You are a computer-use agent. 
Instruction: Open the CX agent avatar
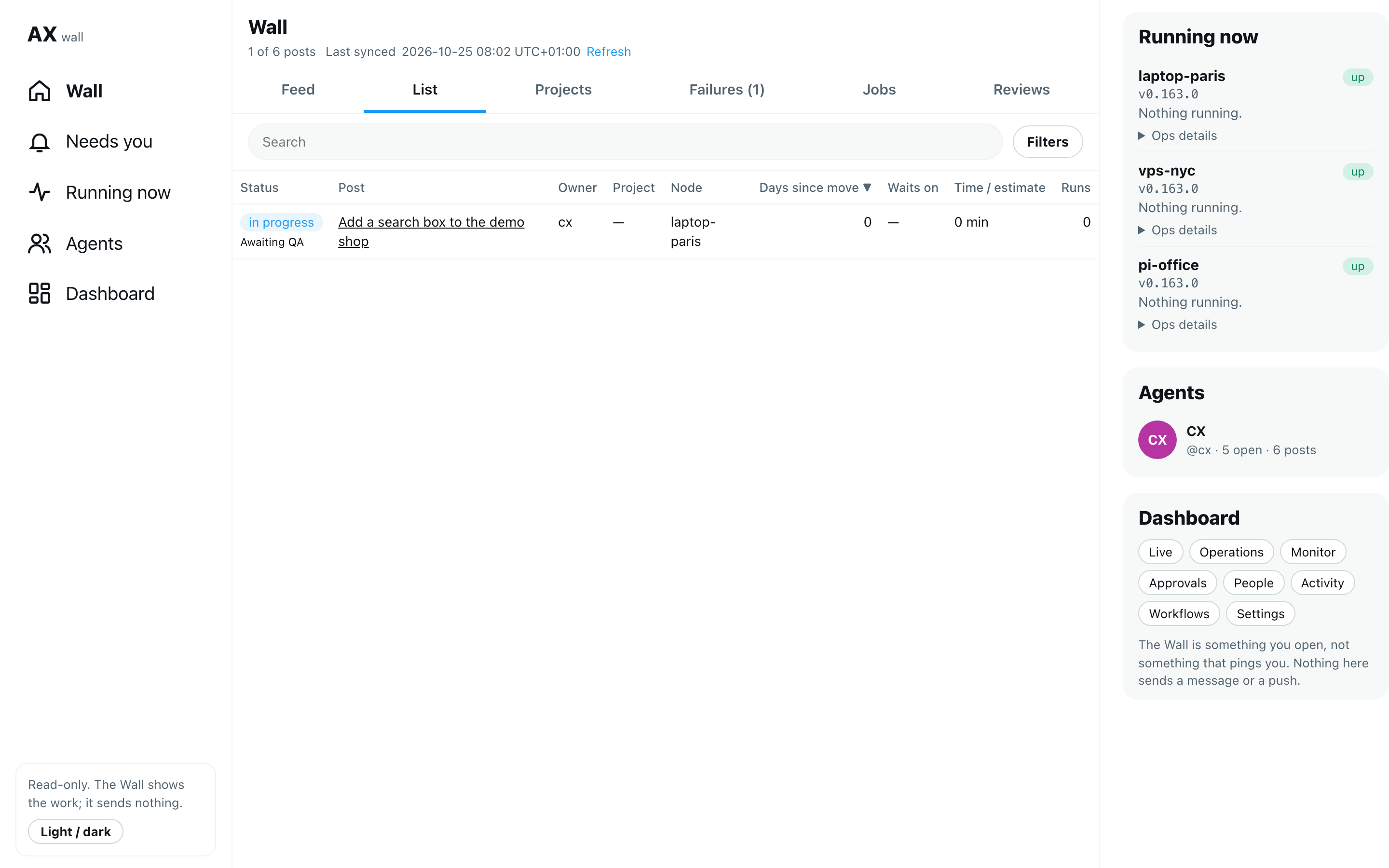[1157, 440]
